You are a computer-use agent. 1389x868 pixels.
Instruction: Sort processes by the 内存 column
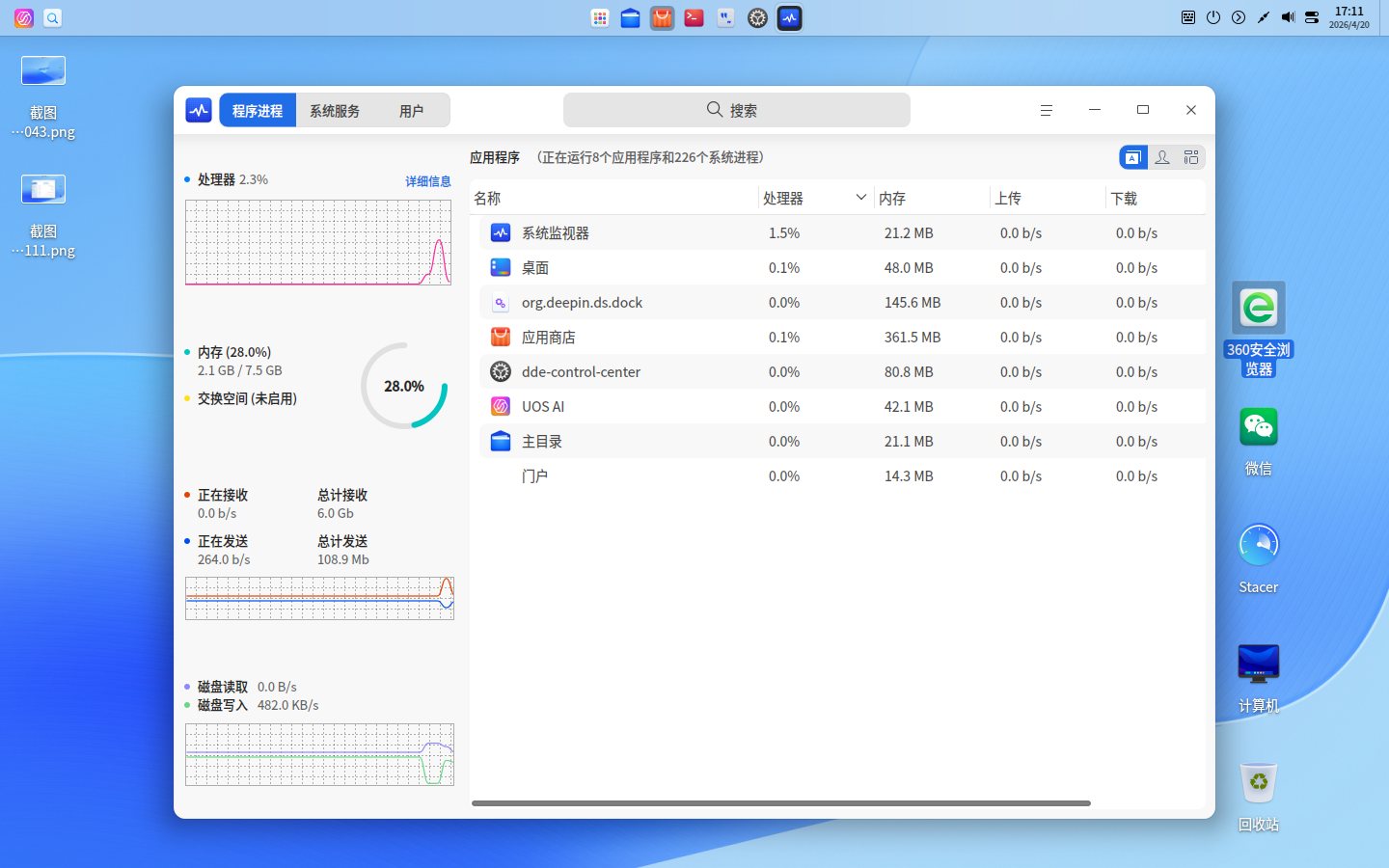point(891,197)
